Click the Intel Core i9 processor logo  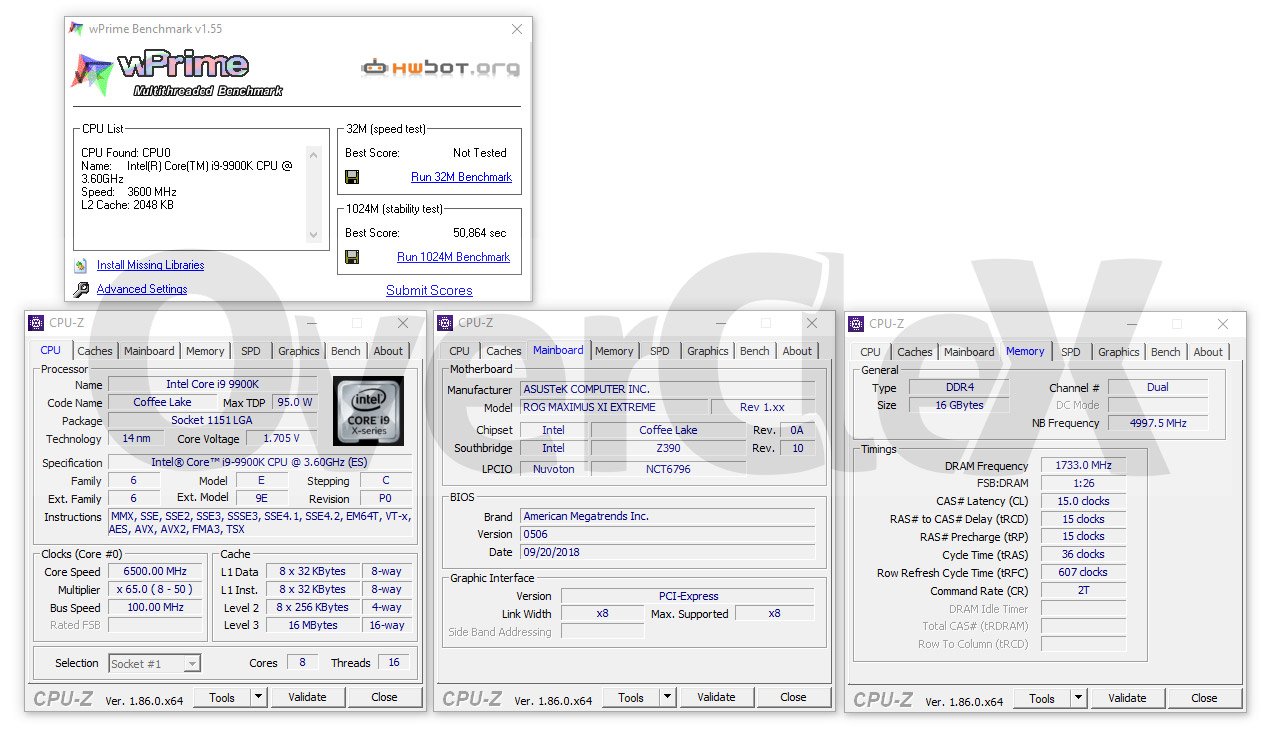(369, 411)
